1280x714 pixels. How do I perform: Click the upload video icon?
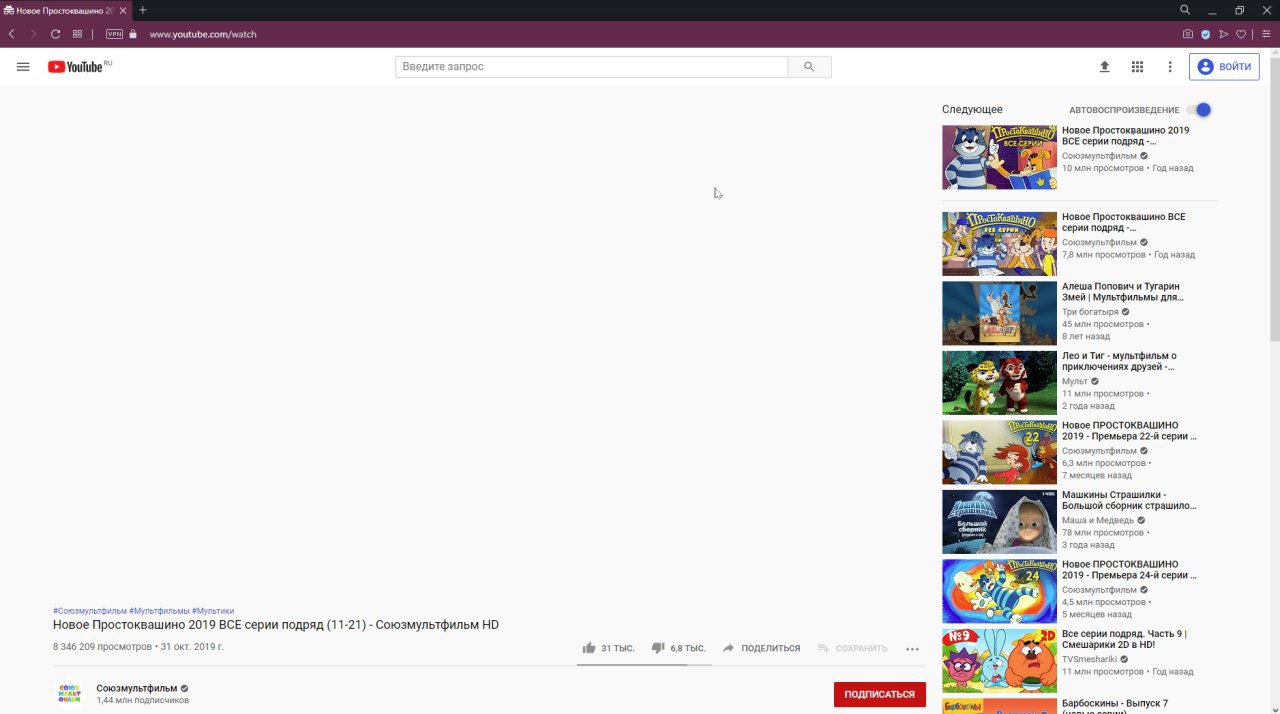coord(1105,67)
